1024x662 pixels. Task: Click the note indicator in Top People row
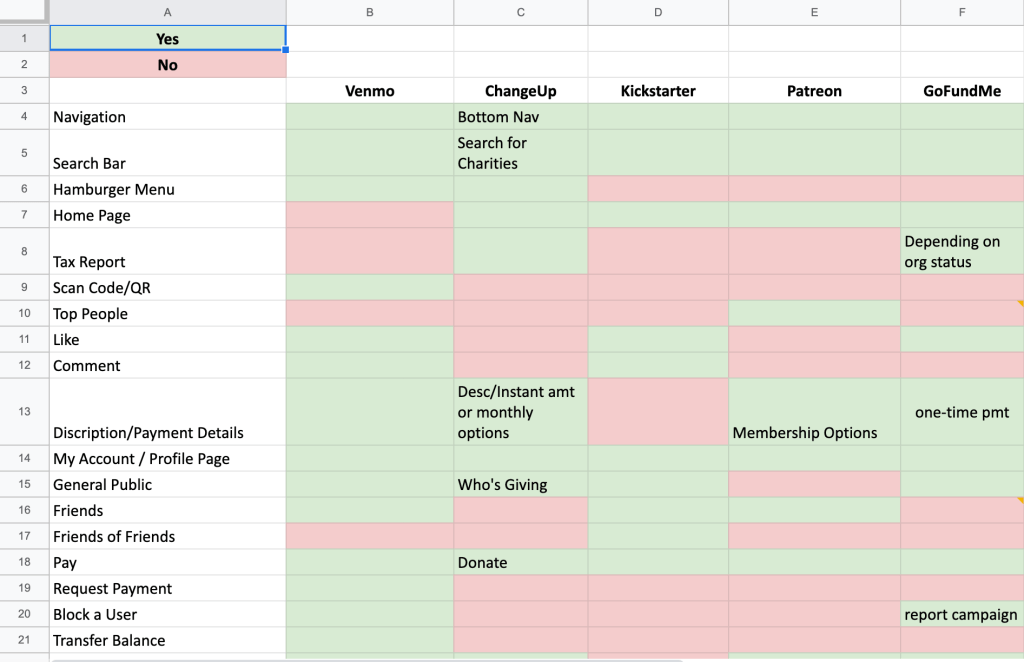pos(1019,303)
